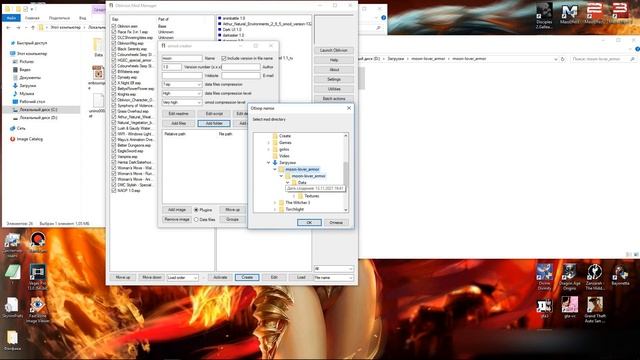Click the Remove image button
This screenshot has width=640, height=360.
pos(177,219)
